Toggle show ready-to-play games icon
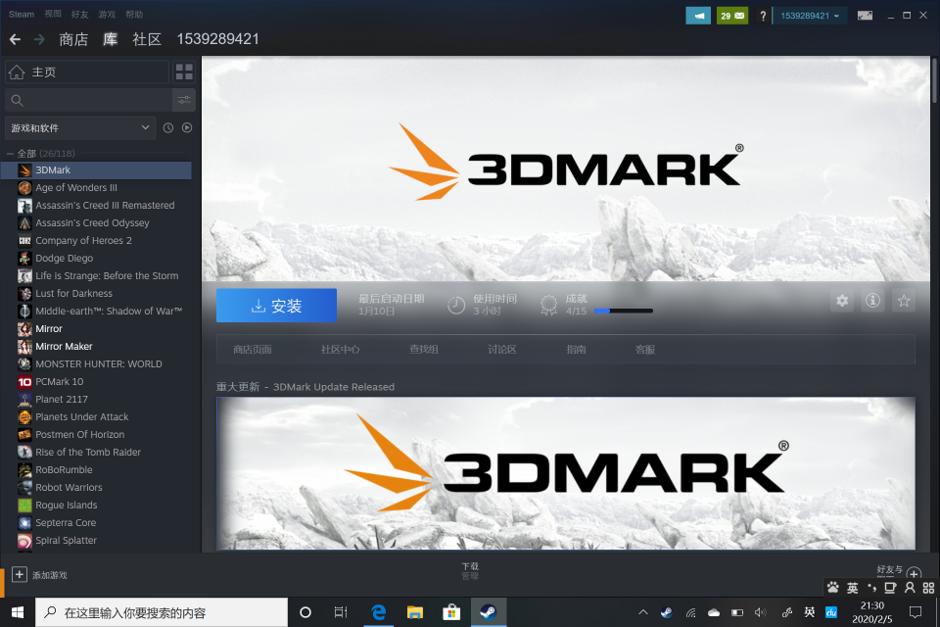The image size is (940, 627). coord(187,128)
